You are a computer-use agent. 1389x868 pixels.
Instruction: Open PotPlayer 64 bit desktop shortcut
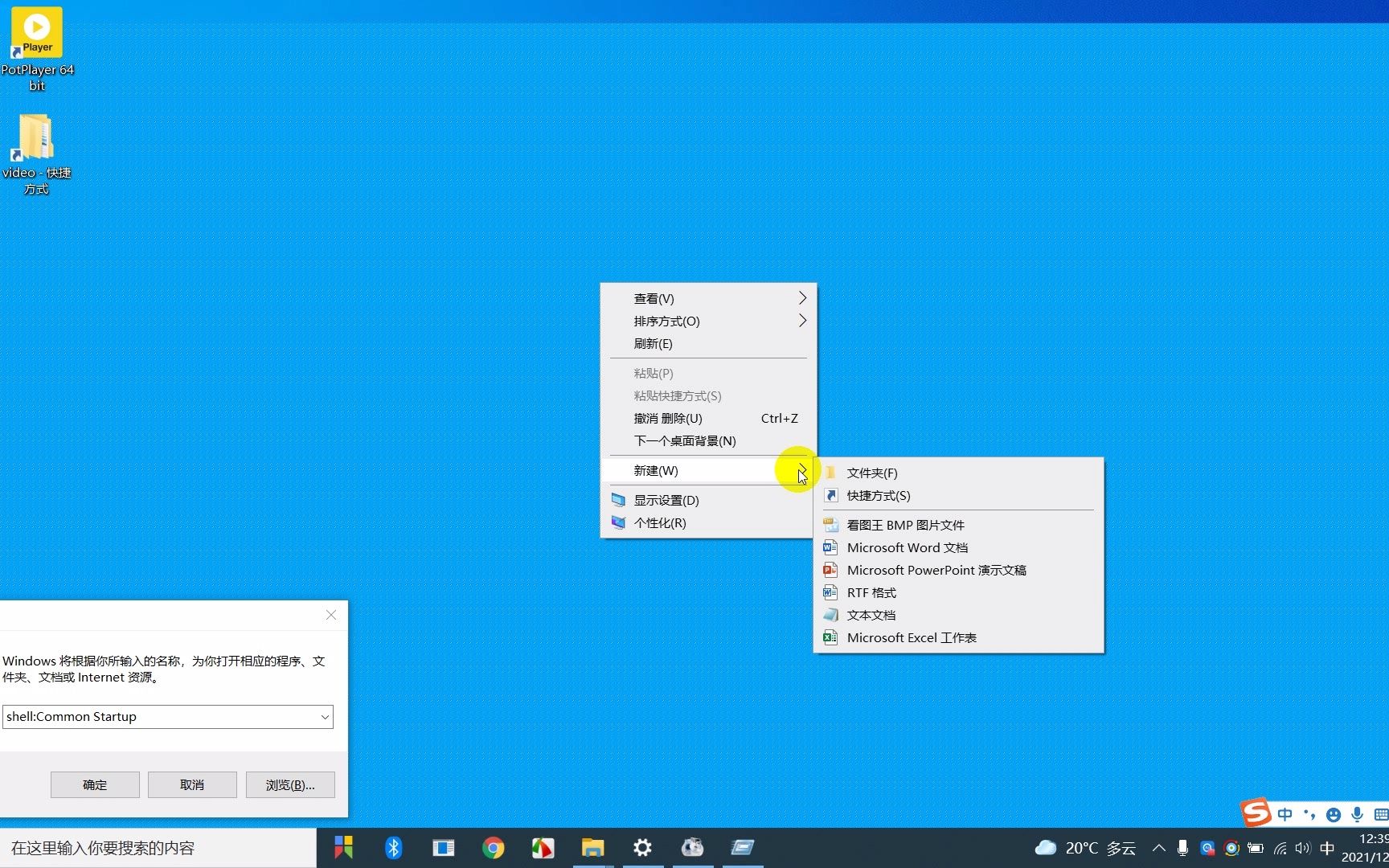(x=36, y=32)
